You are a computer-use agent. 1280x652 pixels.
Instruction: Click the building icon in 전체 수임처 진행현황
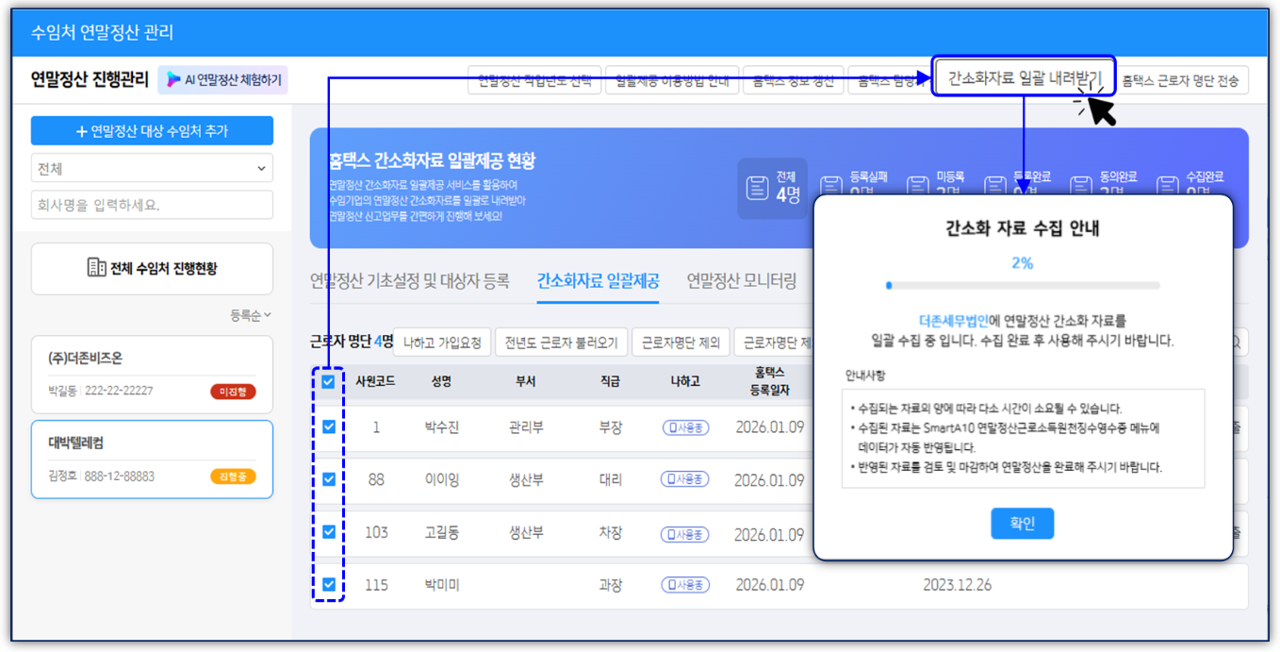coord(97,268)
